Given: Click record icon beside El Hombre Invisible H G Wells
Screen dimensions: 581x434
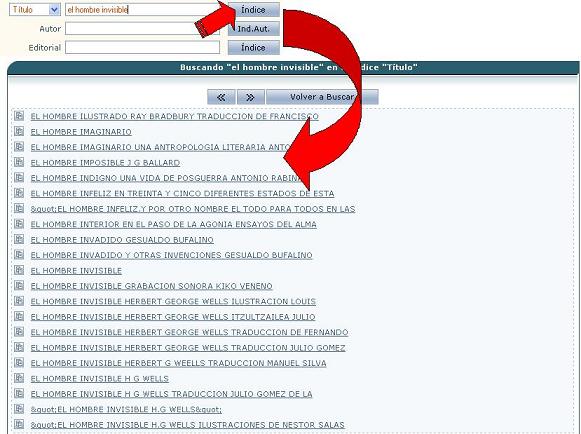Looking at the screenshot, I should 19,378.
